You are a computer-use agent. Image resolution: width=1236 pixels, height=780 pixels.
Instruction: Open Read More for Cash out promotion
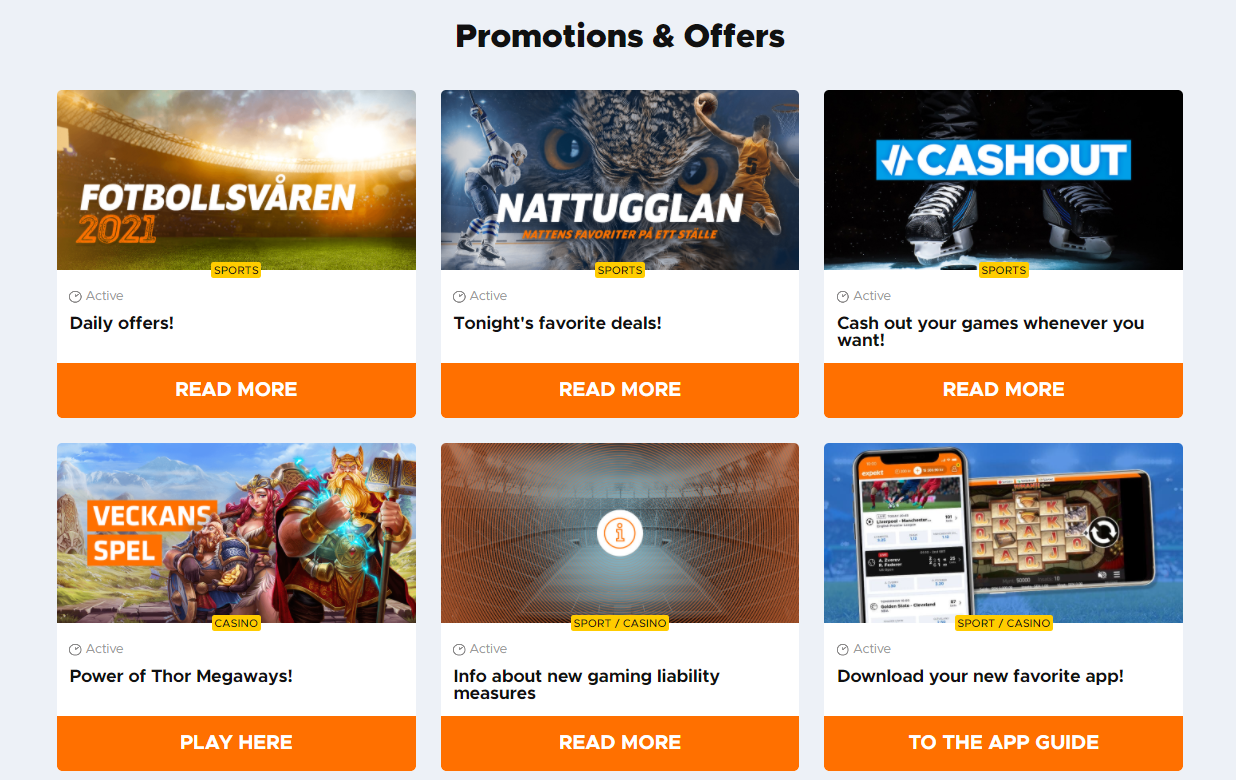pos(1003,390)
